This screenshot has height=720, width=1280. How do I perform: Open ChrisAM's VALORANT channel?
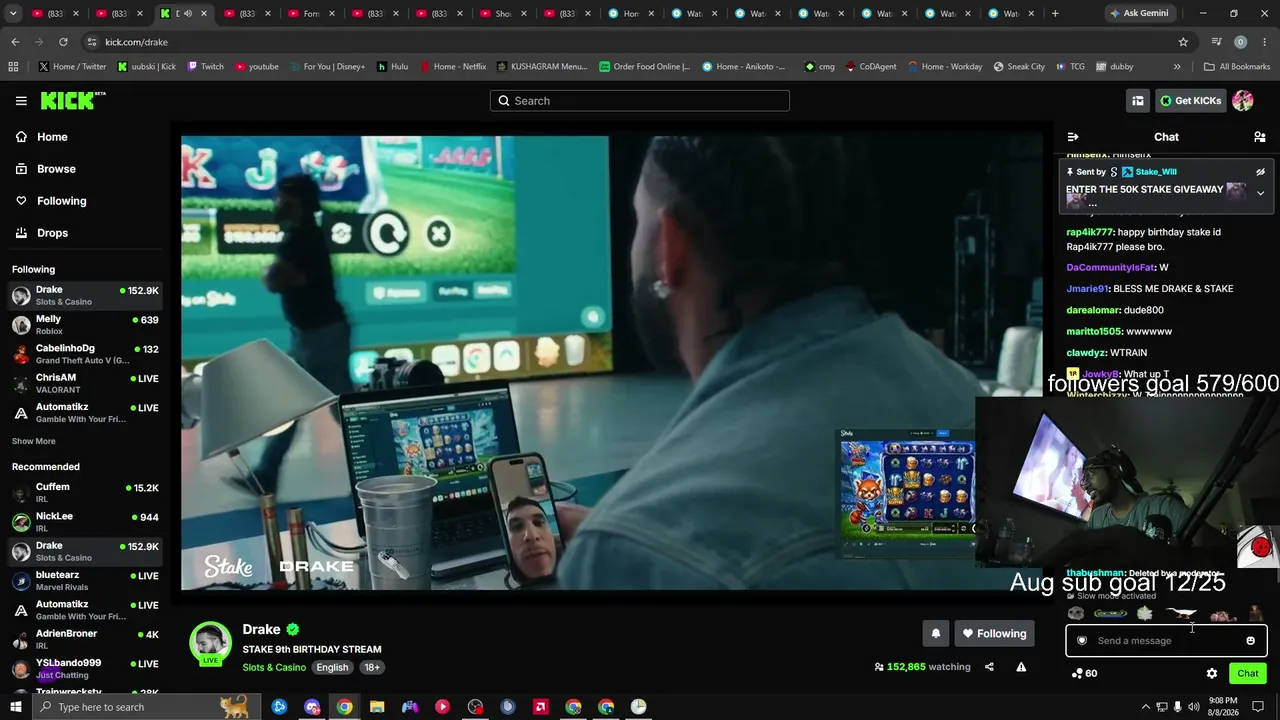coord(85,383)
